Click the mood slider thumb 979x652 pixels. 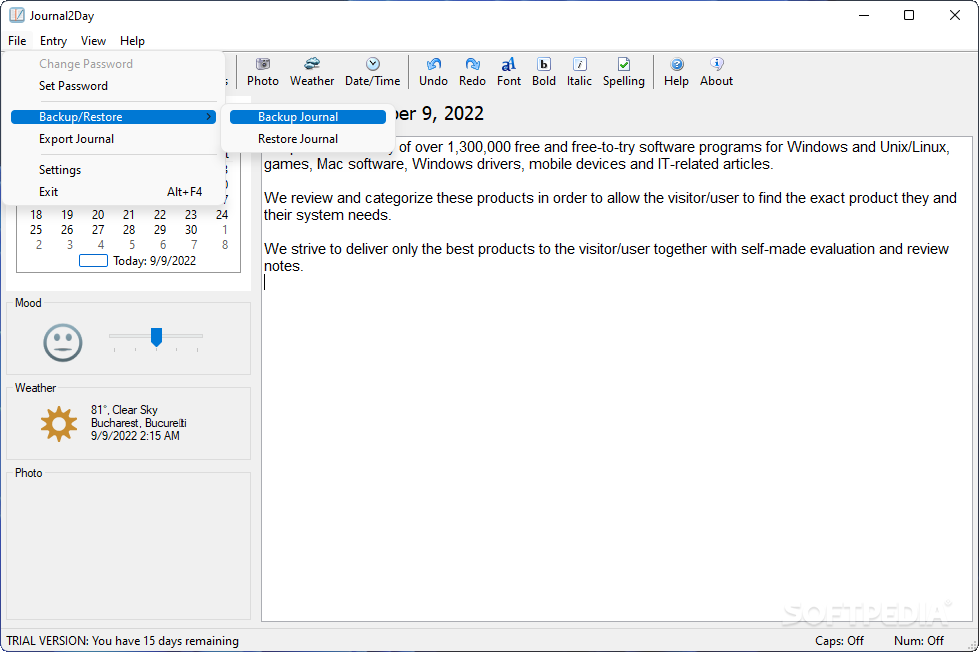(156, 337)
